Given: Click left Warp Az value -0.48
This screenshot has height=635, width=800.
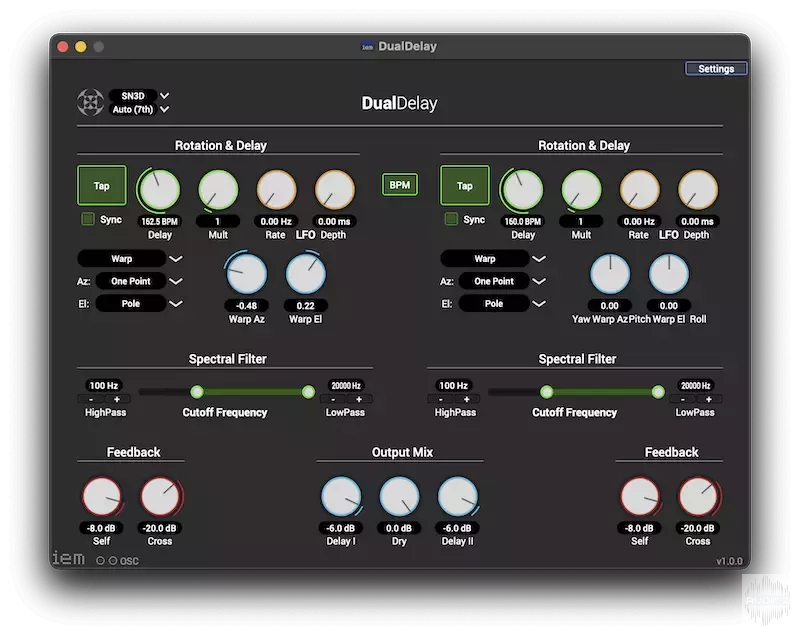Looking at the screenshot, I should pos(246,306).
